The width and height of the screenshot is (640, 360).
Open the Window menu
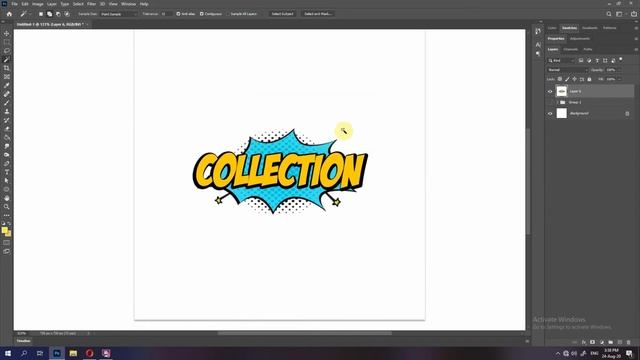click(x=128, y=4)
